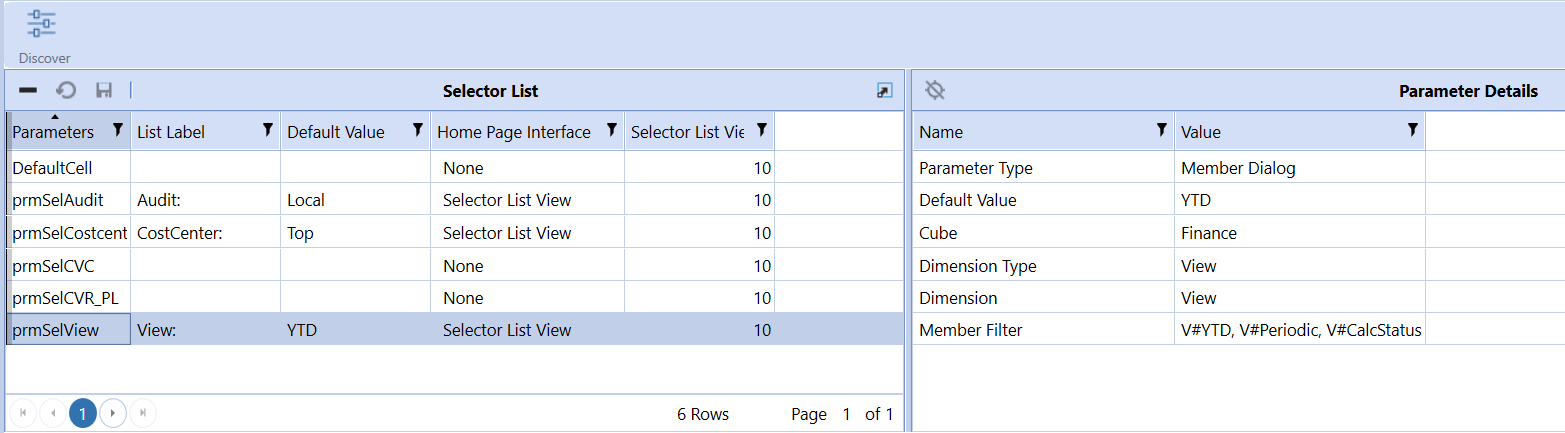1565x433 pixels.
Task: Open the Value column filter in Parameter Details
Action: (x=1412, y=130)
